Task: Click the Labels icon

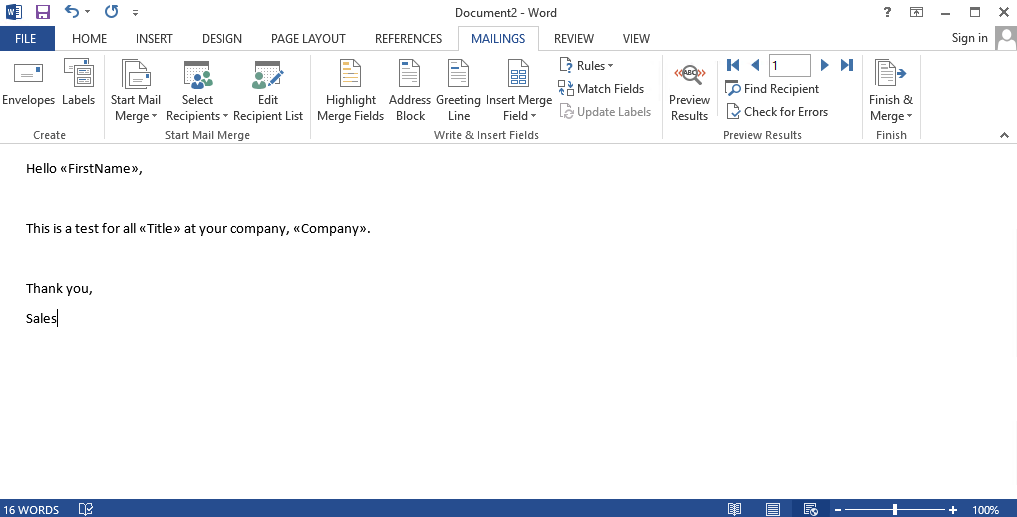Action: click(78, 72)
